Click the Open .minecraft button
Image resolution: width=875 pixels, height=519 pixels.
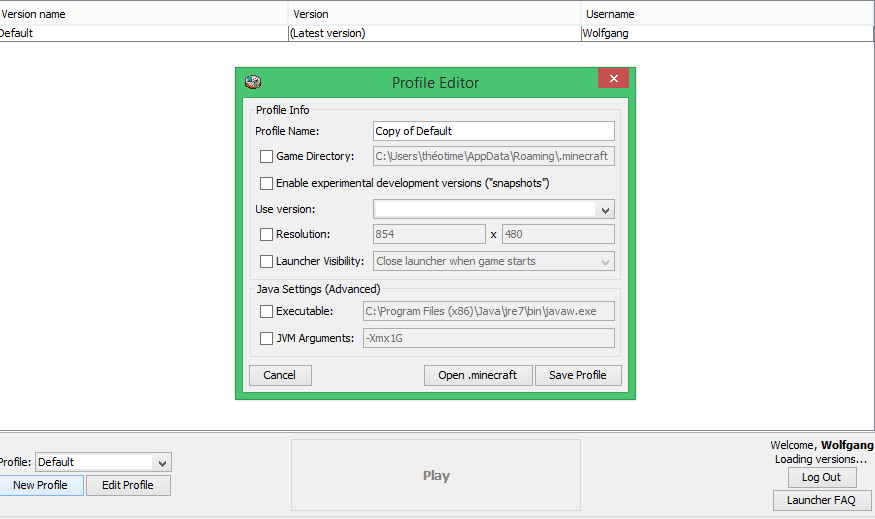[478, 376]
